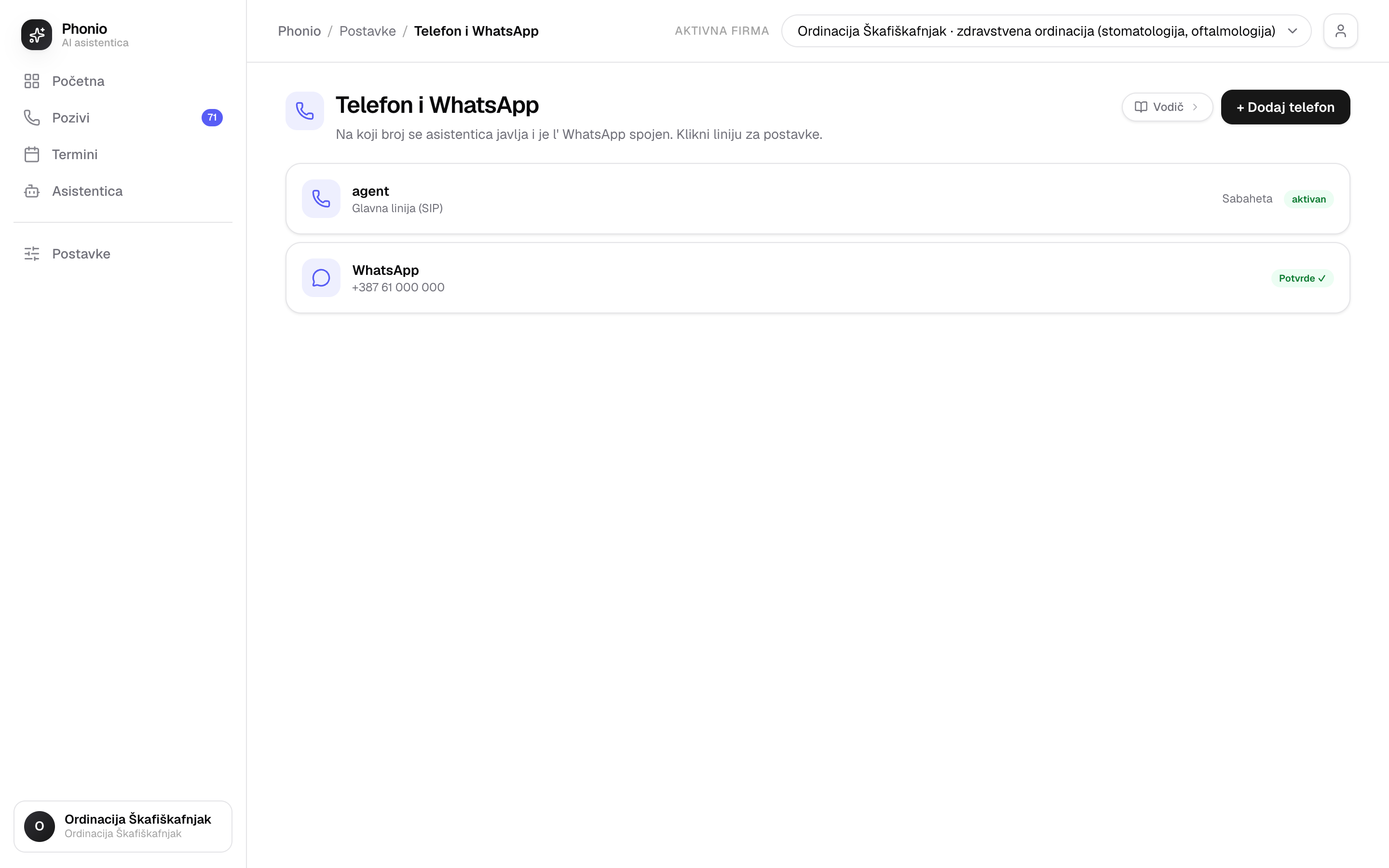This screenshot has width=1389, height=868.
Task: Click Phonio breadcrumb link
Action: pyautogui.click(x=299, y=31)
